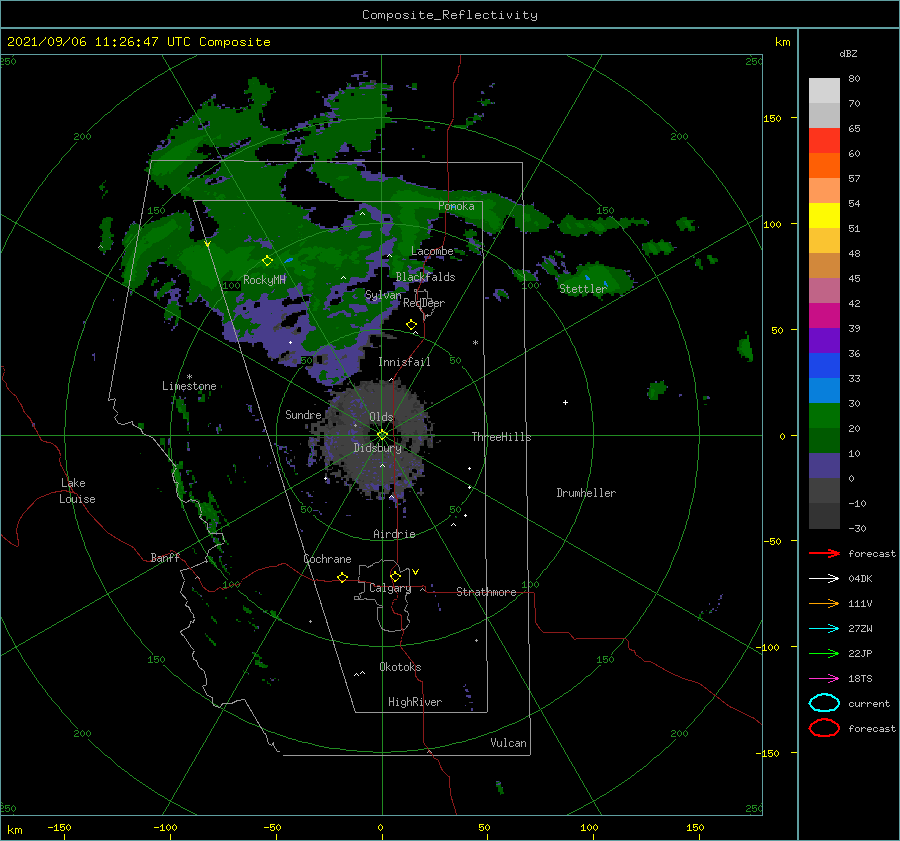Image resolution: width=900 pixels, height=841 pixels.
Task: Click the magenta 18TS arrow icon
Action: pos(824,679)
